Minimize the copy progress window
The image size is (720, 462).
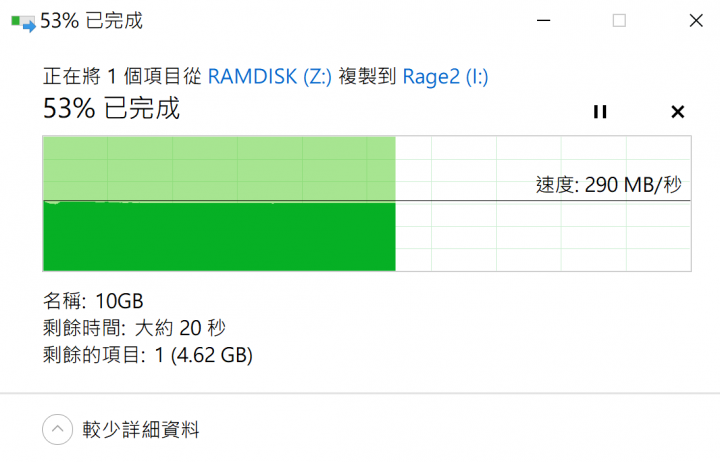pos(544,21)
